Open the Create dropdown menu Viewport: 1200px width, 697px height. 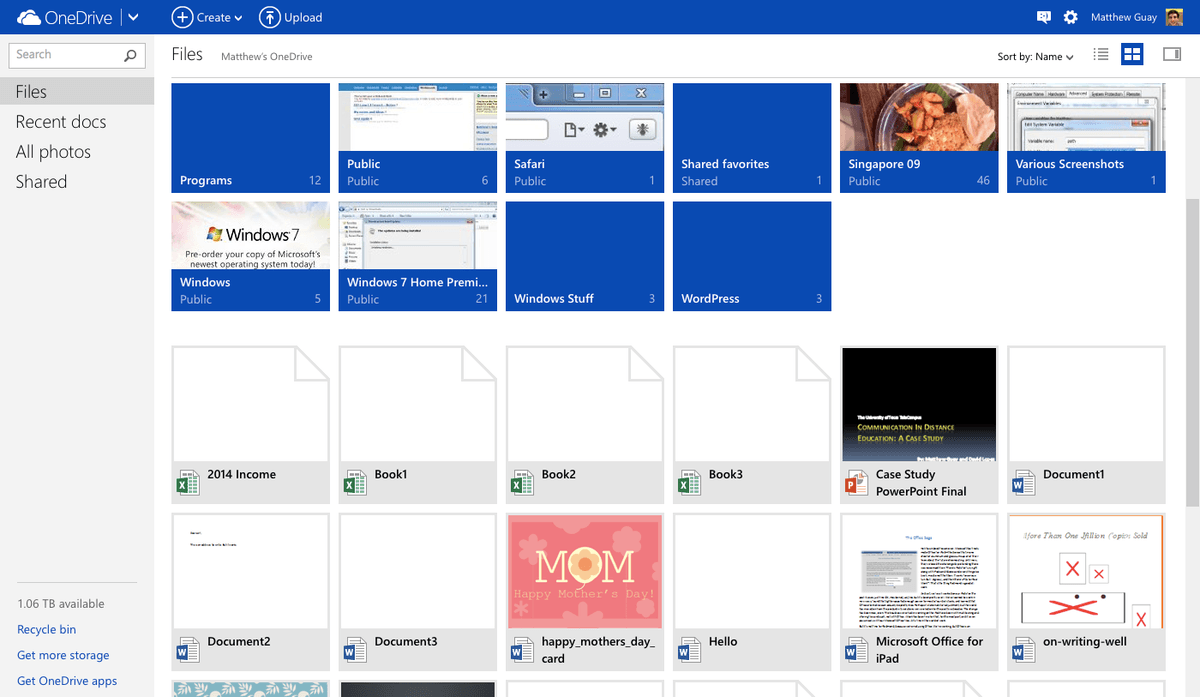207,17
